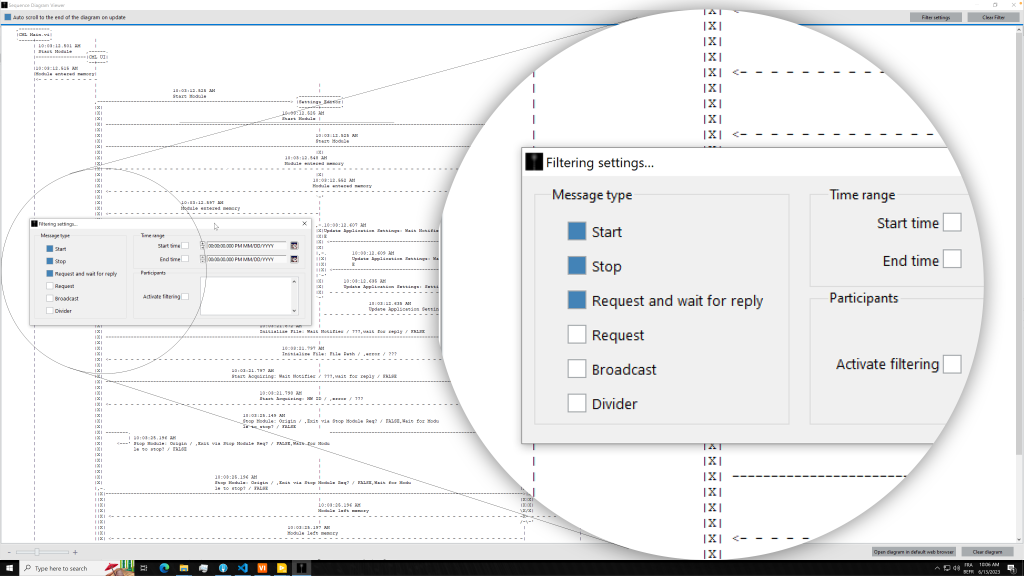
Task: Open Task View from the taskbar
Action: (144, 568)
